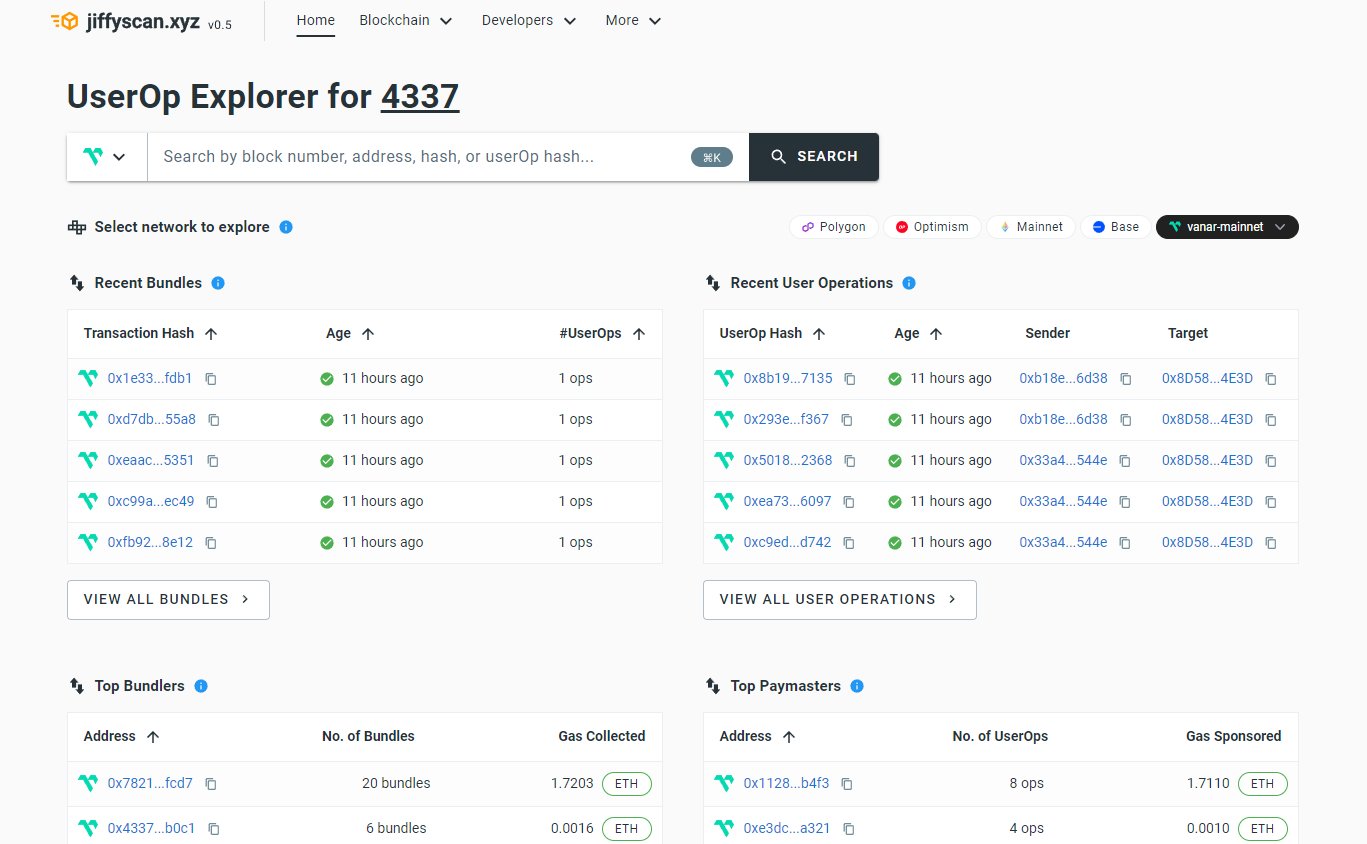Screen dimensions: 1367x844
Task: Click '8 ops' paymaster cell
Action: pos(1026,784)
